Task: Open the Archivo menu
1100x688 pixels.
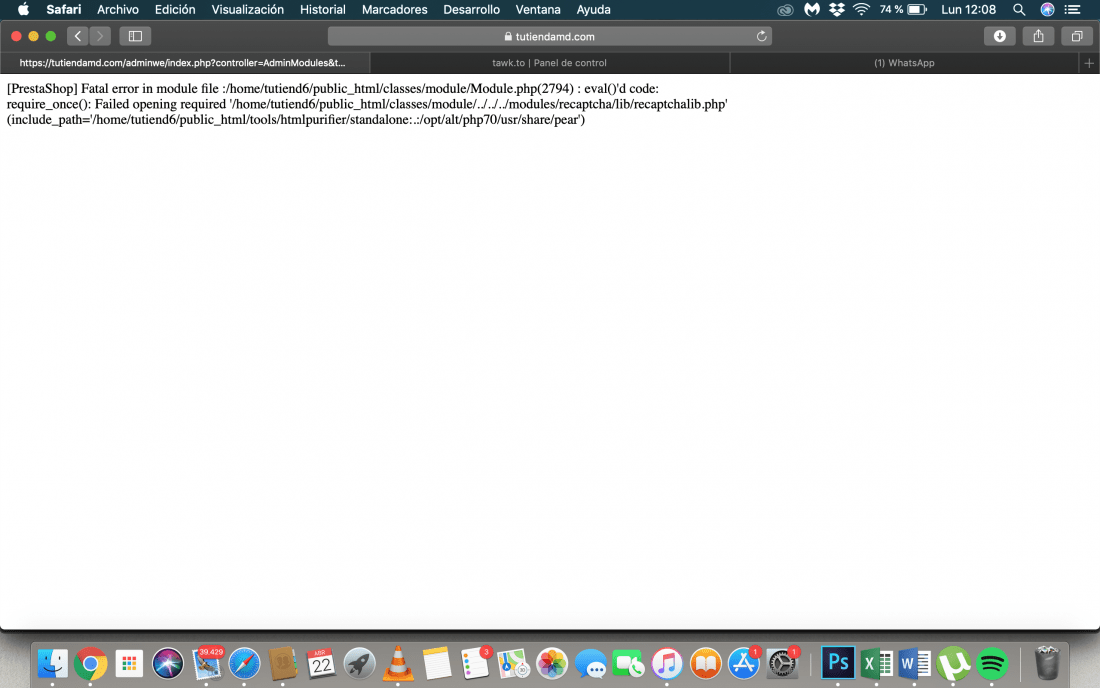Action: [x=118, y=10]
